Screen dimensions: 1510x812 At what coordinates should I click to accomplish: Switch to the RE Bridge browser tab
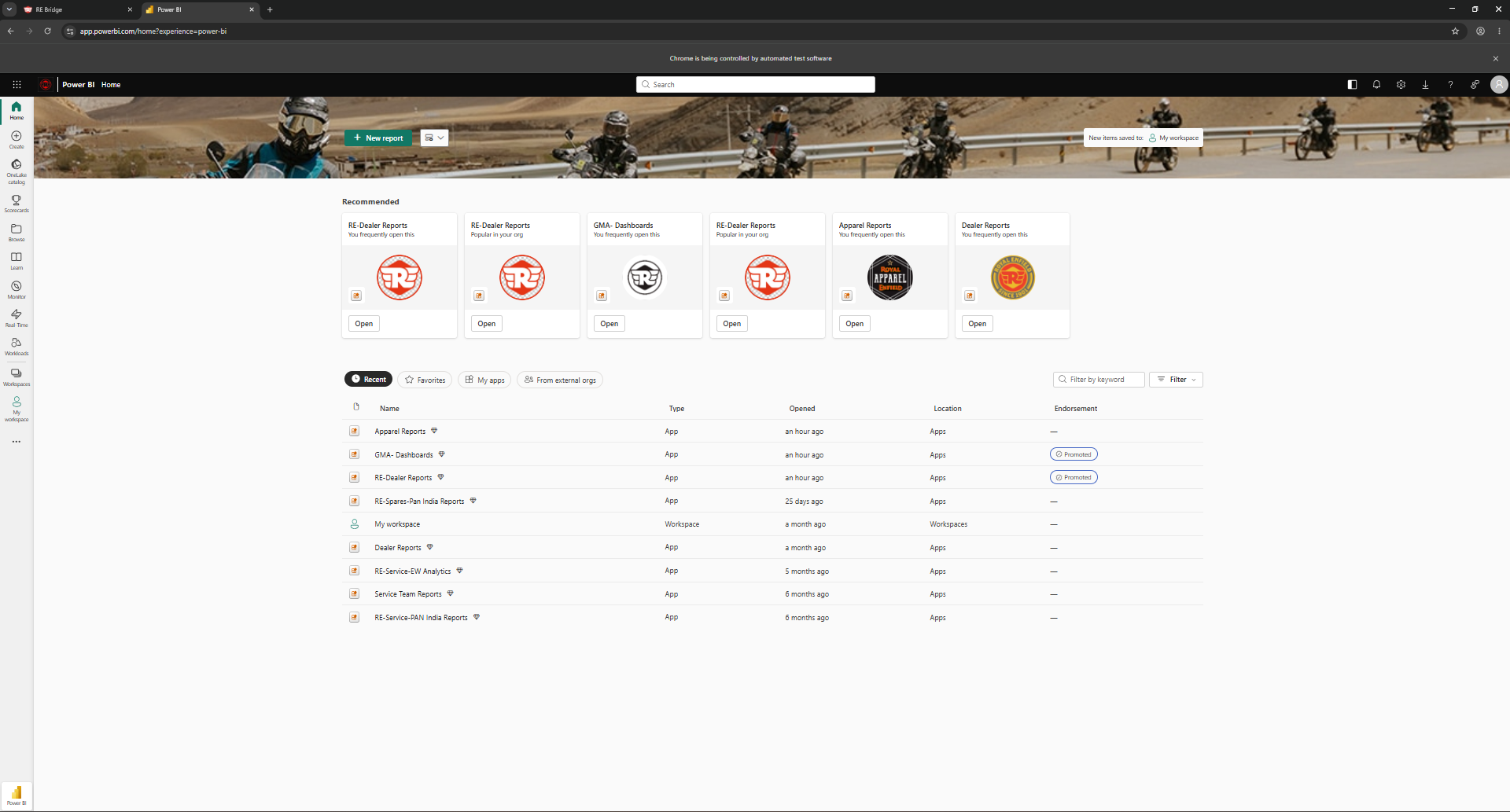(77, 9)
